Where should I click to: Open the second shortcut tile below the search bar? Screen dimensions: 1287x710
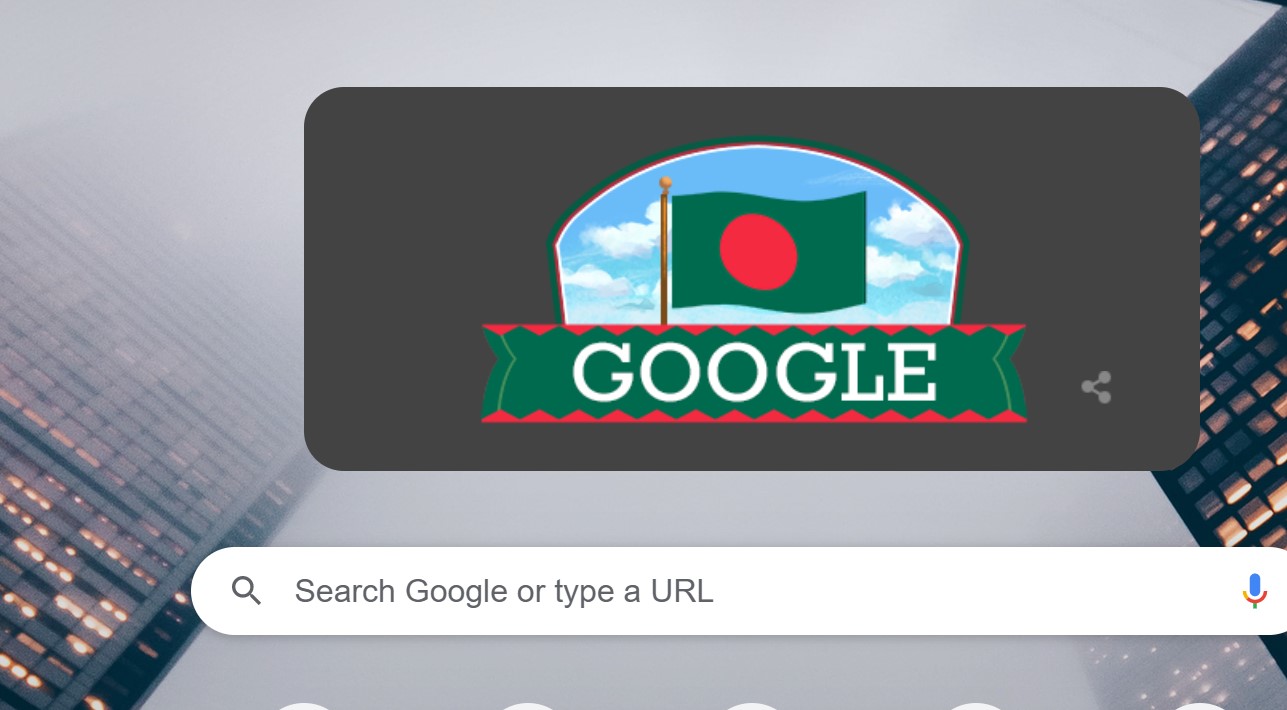coord(528,706)
